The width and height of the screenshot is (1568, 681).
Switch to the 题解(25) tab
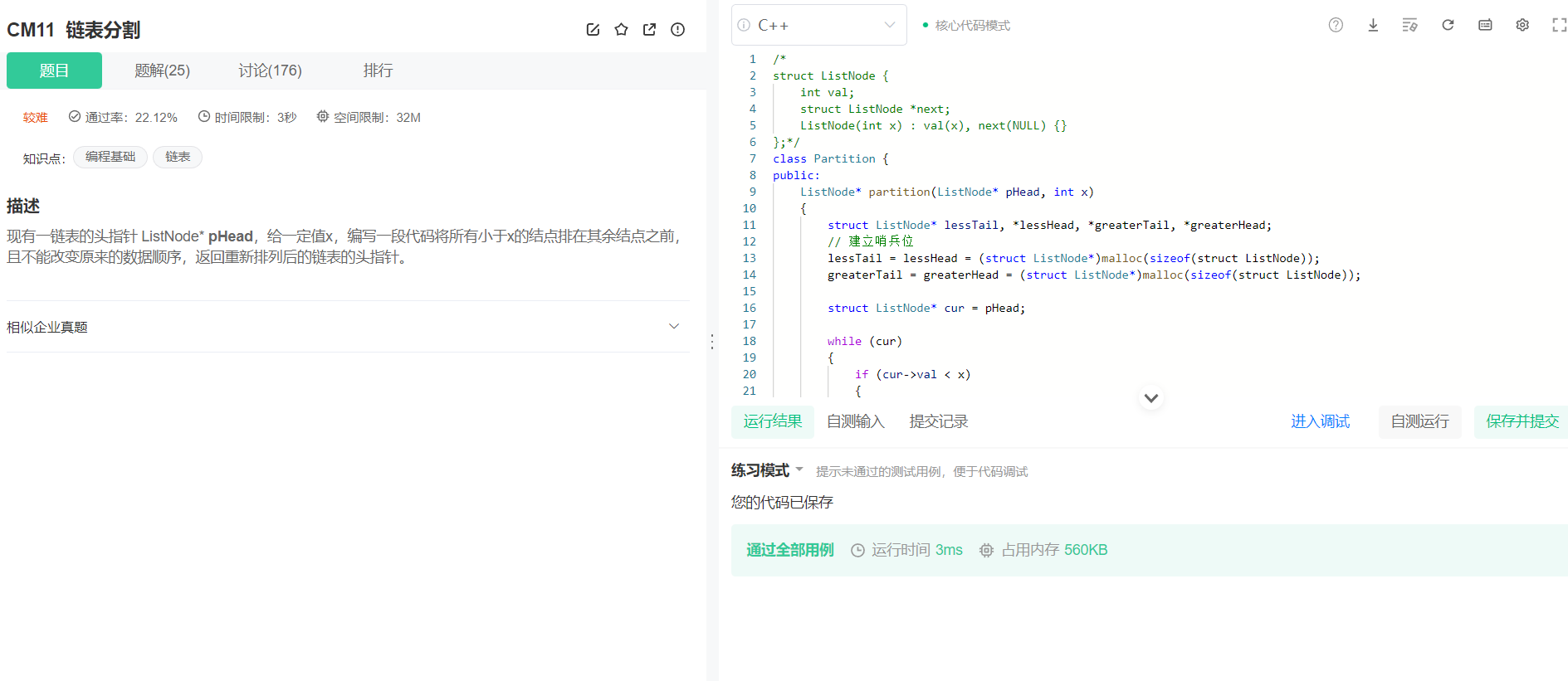click(x=162, y=71)
